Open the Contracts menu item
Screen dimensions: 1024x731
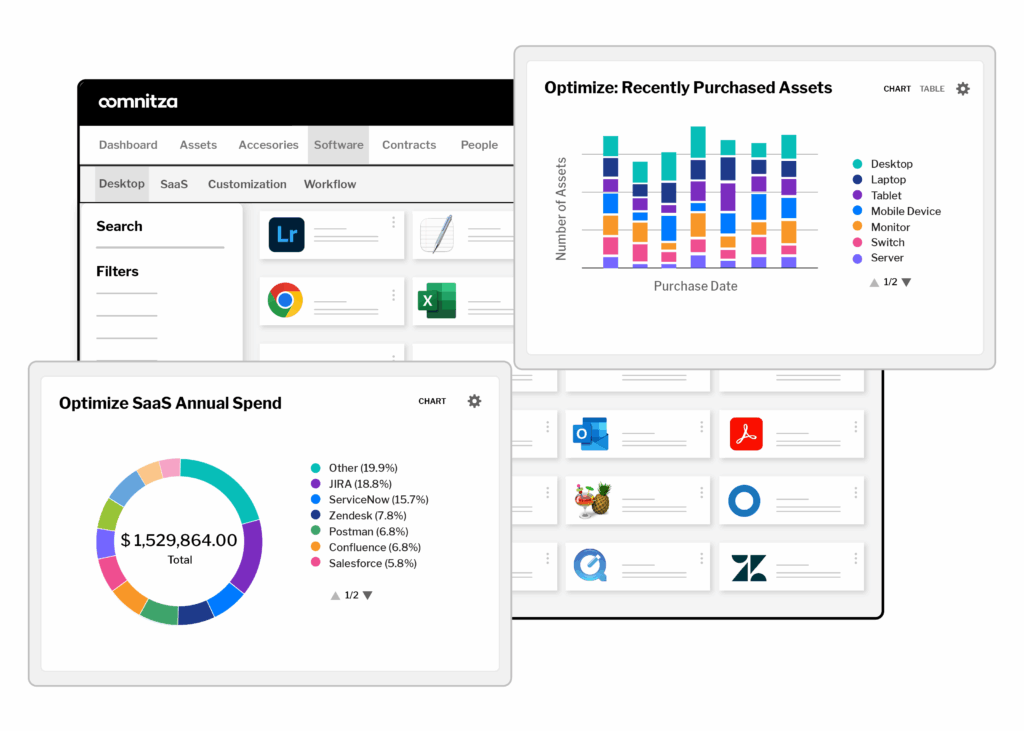coord(409,145)
